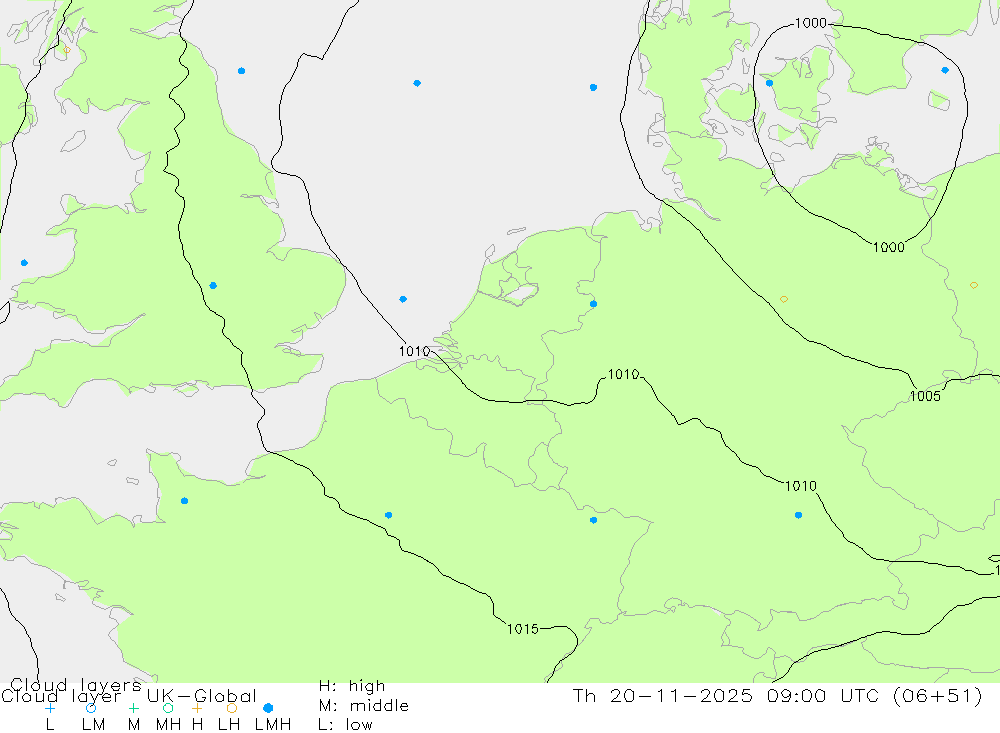
Task: Click the green plus M legend symbol
Action: click(133, 708)
